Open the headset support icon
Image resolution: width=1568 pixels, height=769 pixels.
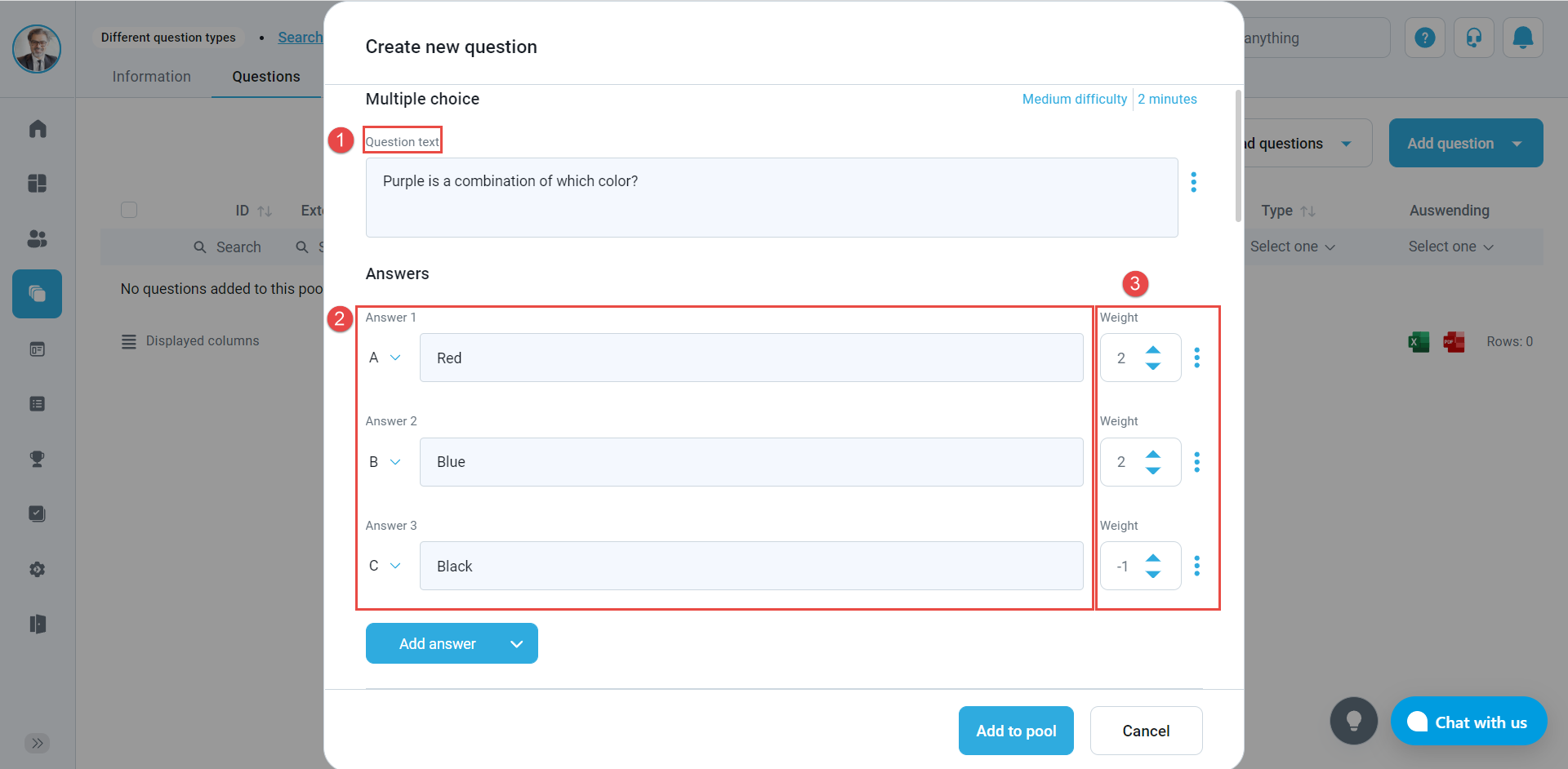[1473, 38]
